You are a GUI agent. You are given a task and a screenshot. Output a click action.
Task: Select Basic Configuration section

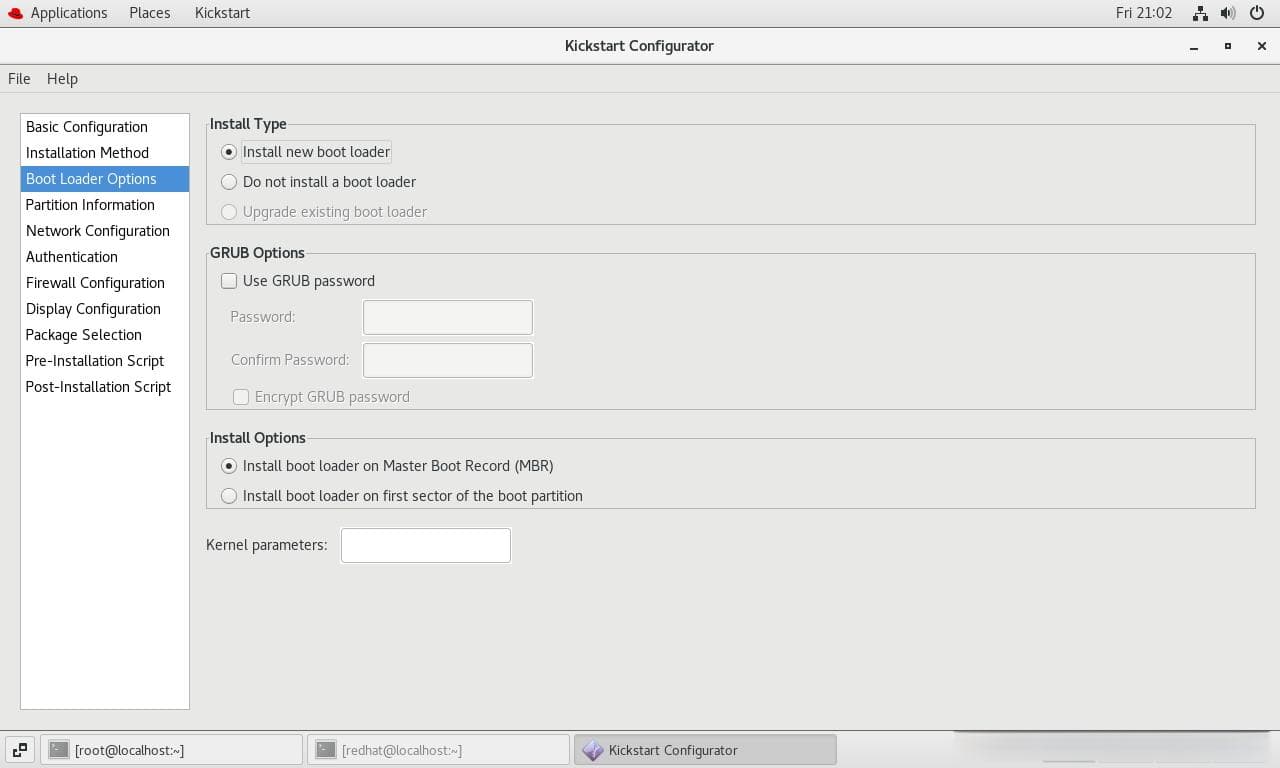click(104, 127)
